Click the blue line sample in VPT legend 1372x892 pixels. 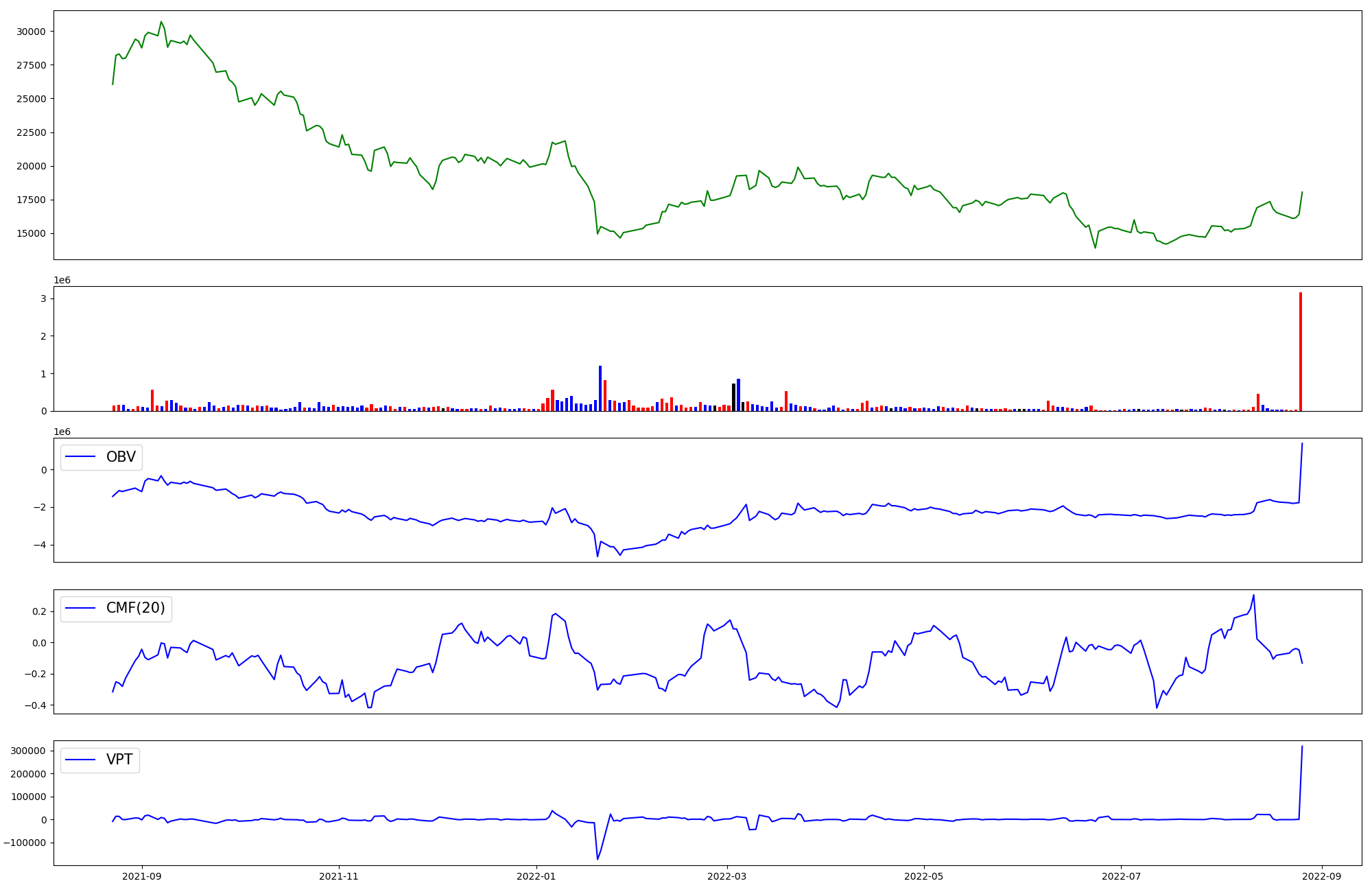click(80, 760)
